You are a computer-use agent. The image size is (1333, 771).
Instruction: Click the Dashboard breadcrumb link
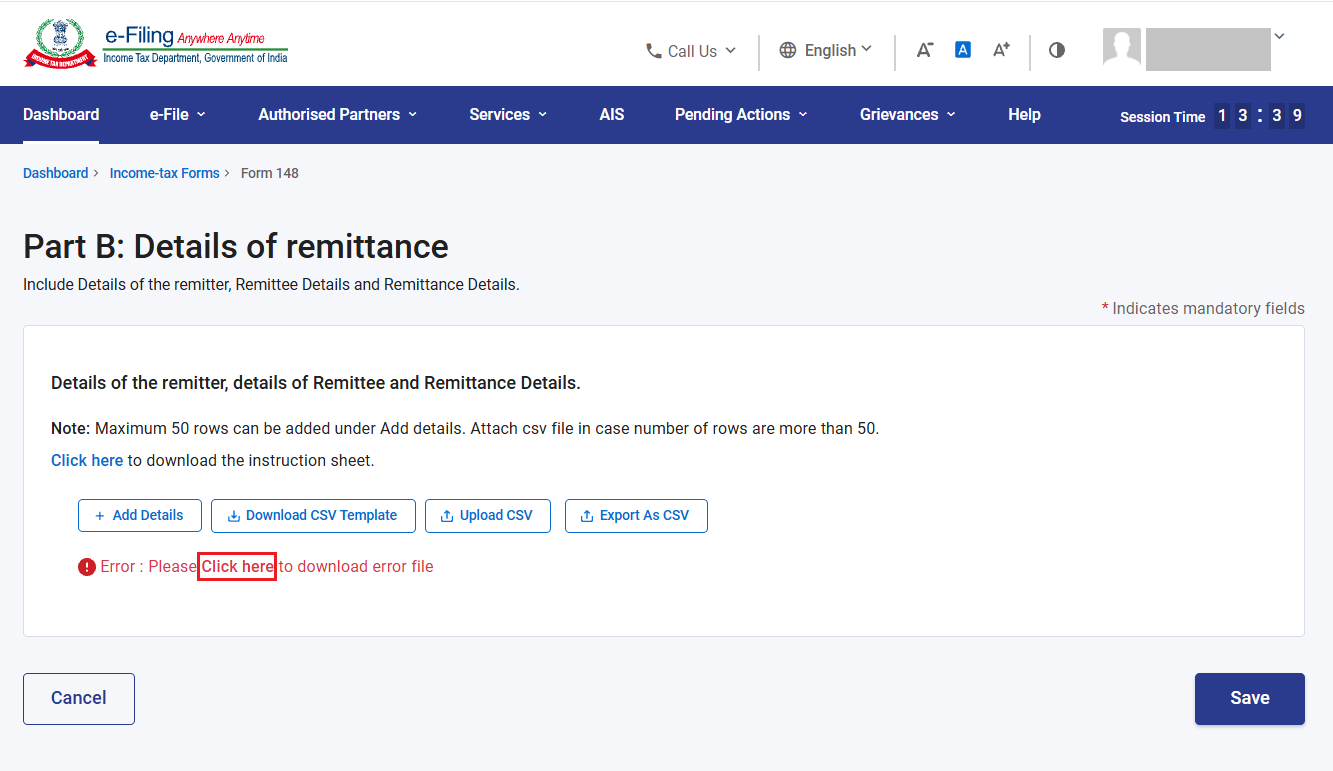[x=56, y=173]
